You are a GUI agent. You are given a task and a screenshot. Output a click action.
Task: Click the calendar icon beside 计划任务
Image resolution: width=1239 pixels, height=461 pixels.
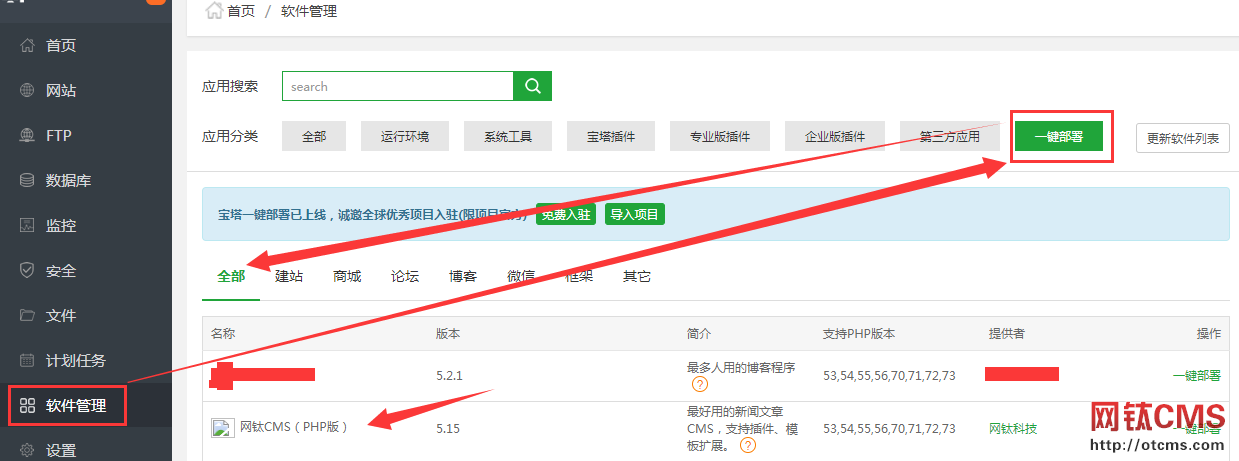pyautogui.click(x=28, y=361)
